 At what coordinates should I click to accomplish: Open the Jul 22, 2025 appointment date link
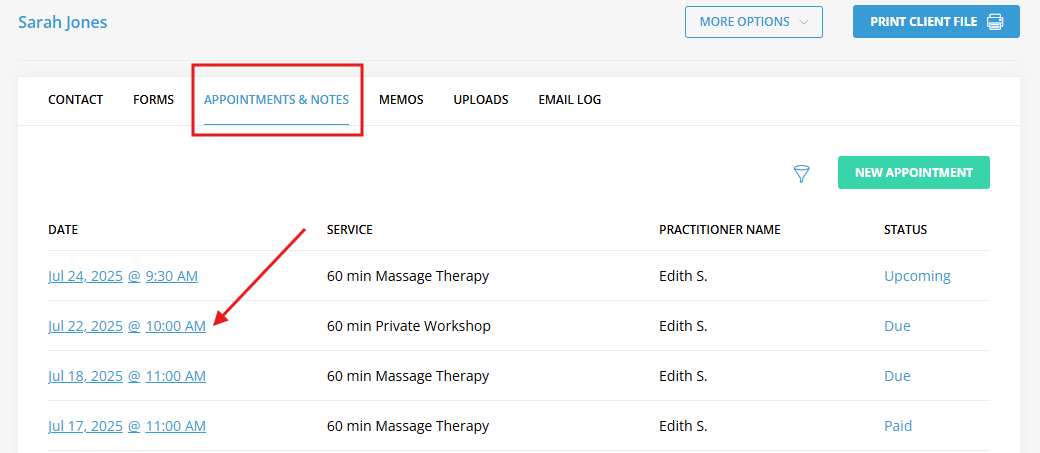point(86,326)
